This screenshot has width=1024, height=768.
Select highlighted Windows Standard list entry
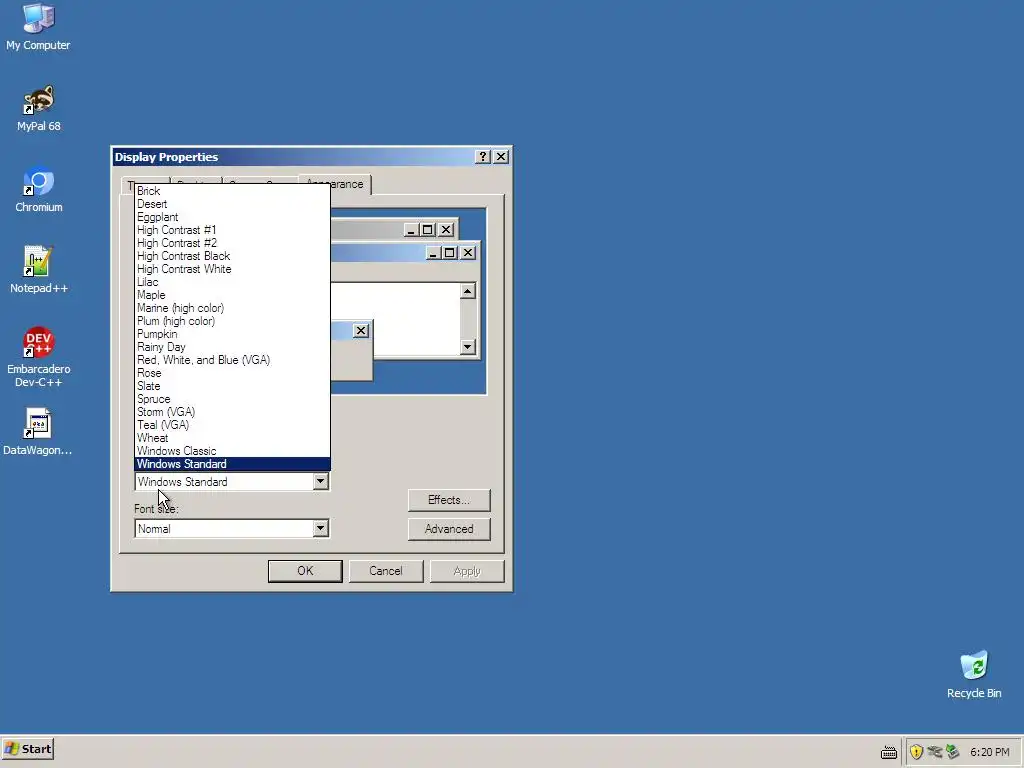pyautogui.click(x=232, y=464)
